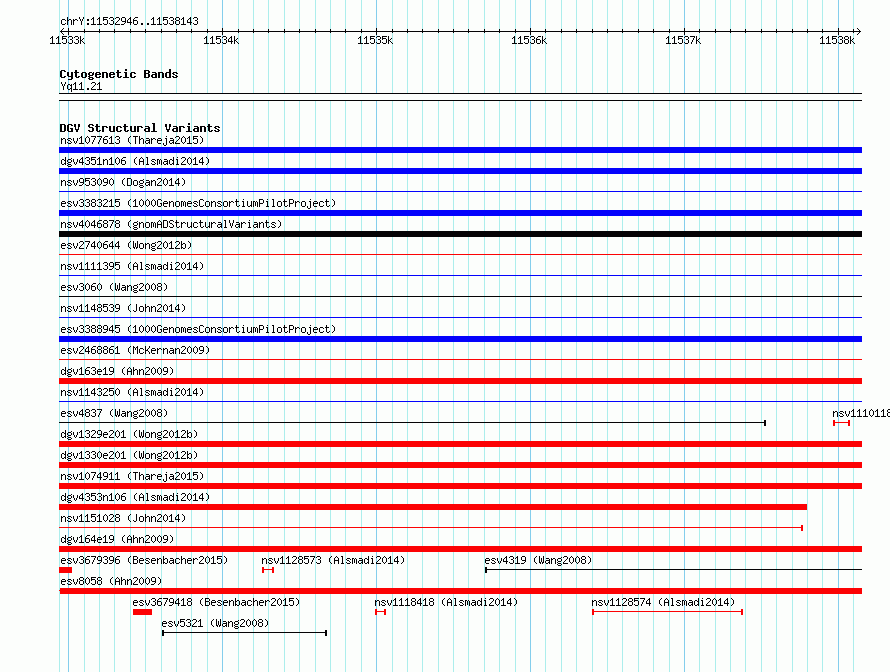Select nsv1148539 (John2014) label
Viewport: 890px width, 672px height.
(x=123, y=308)
